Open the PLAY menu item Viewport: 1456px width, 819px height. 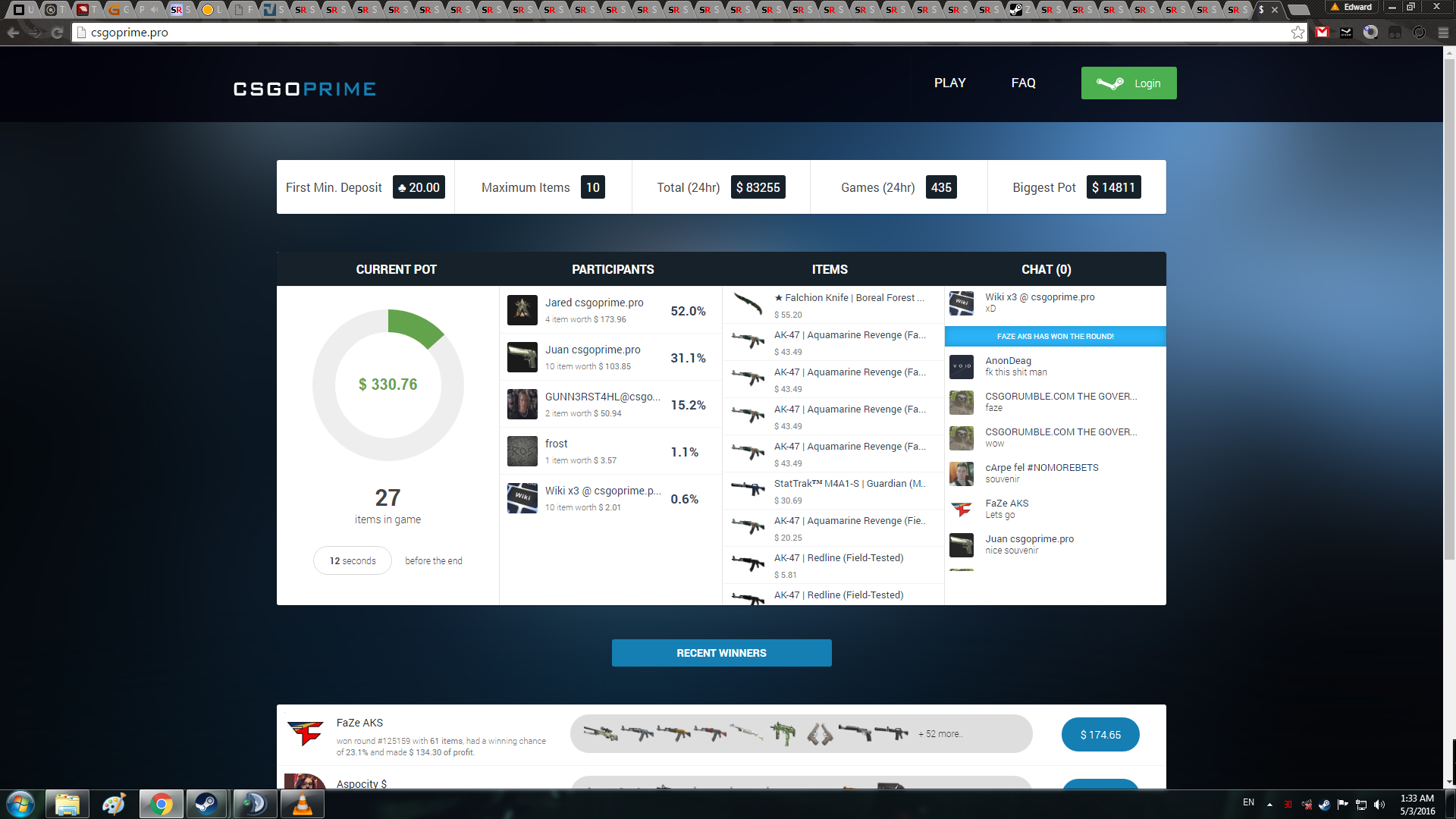pos(949,83)
